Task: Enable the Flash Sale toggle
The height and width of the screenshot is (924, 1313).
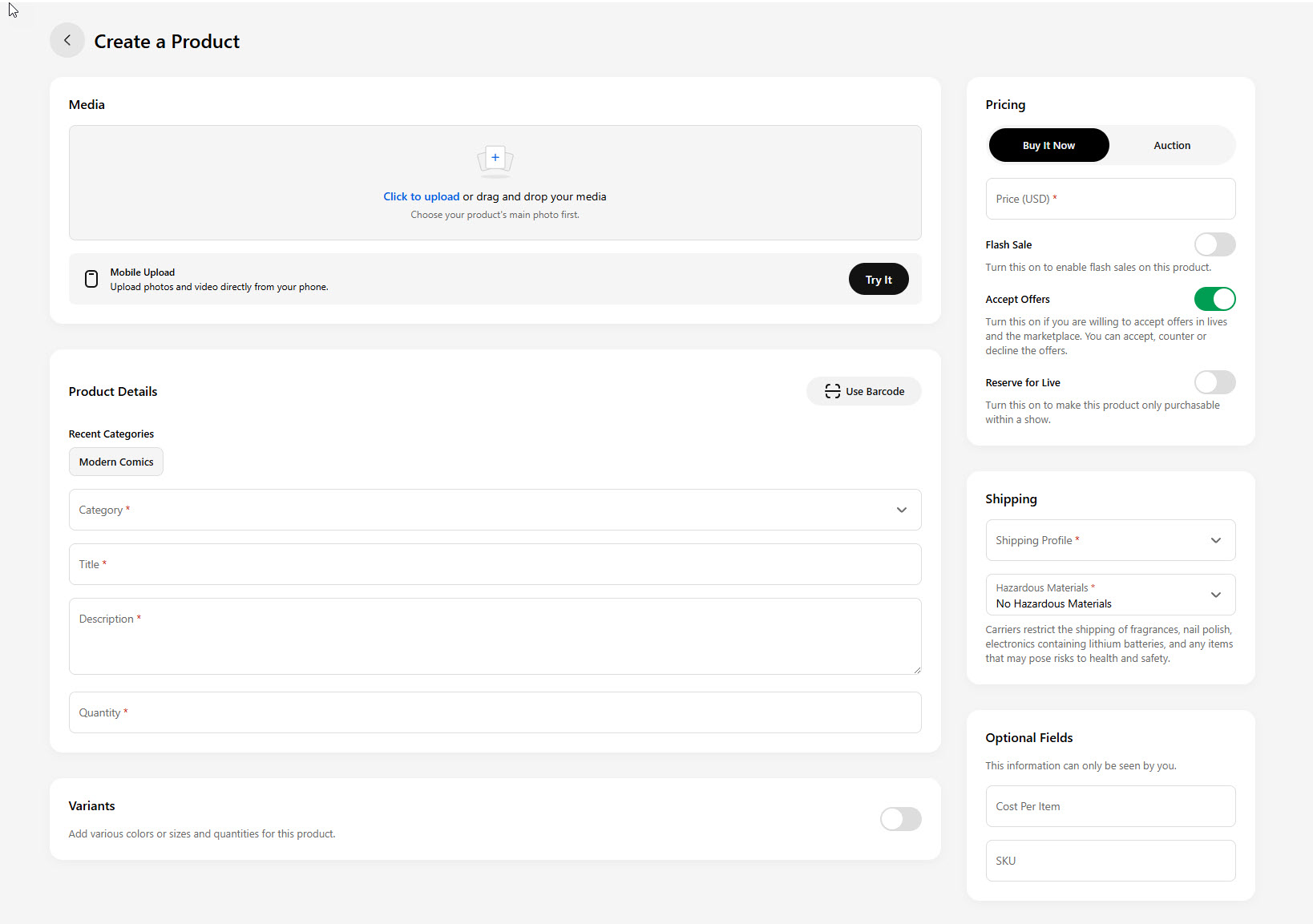Action: click(1214, 244)
